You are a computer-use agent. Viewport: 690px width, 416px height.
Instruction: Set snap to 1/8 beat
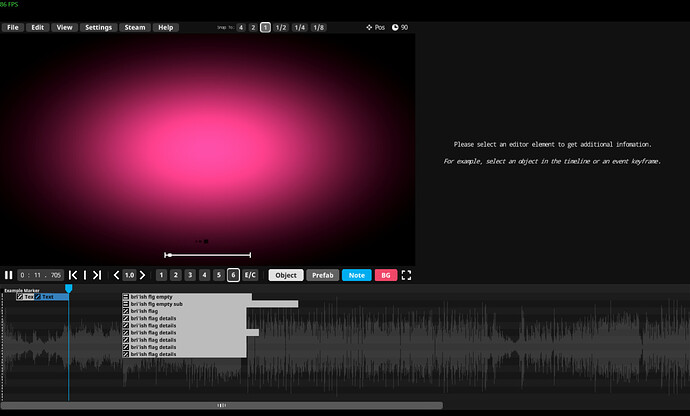tap(318, 28)
